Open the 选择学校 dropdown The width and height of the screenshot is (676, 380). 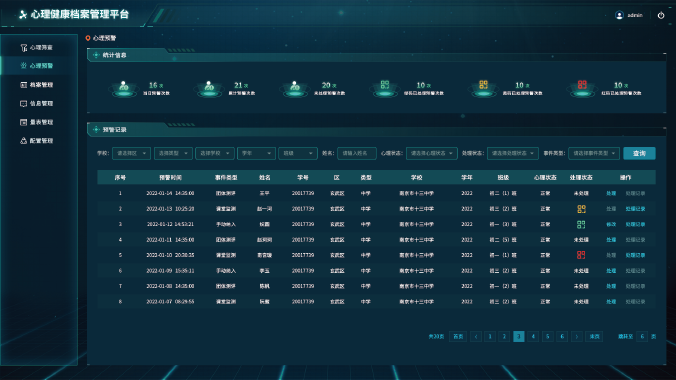click(x=215, y=153)
